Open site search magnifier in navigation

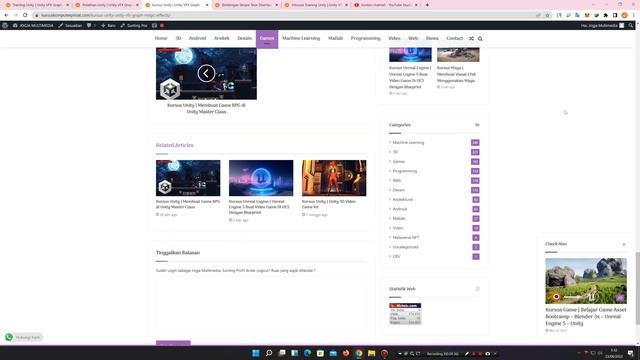pos(480,38)
